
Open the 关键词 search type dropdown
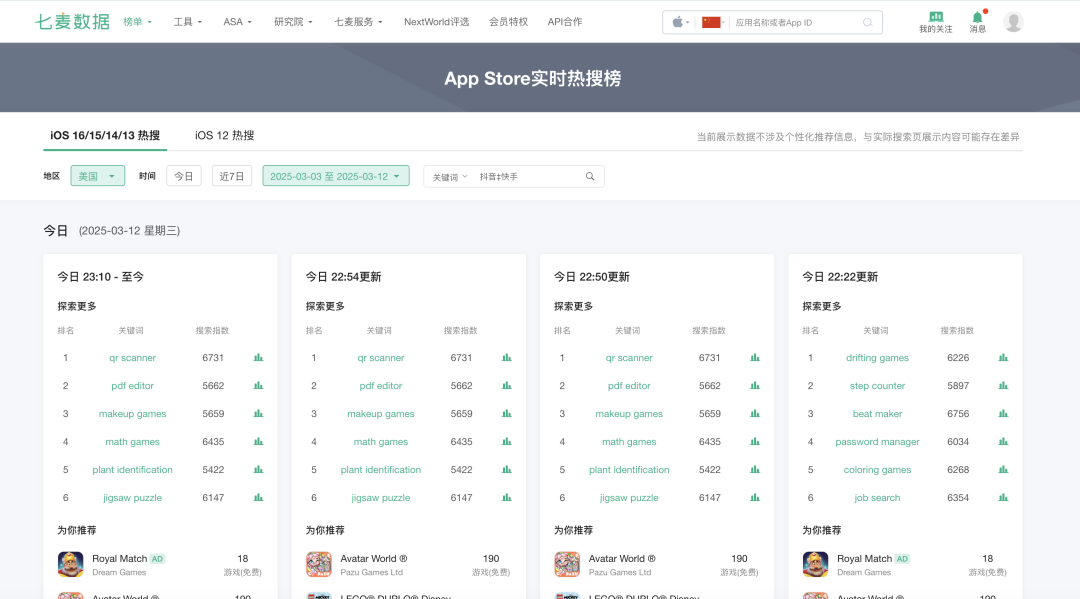(x=450, y=177)
